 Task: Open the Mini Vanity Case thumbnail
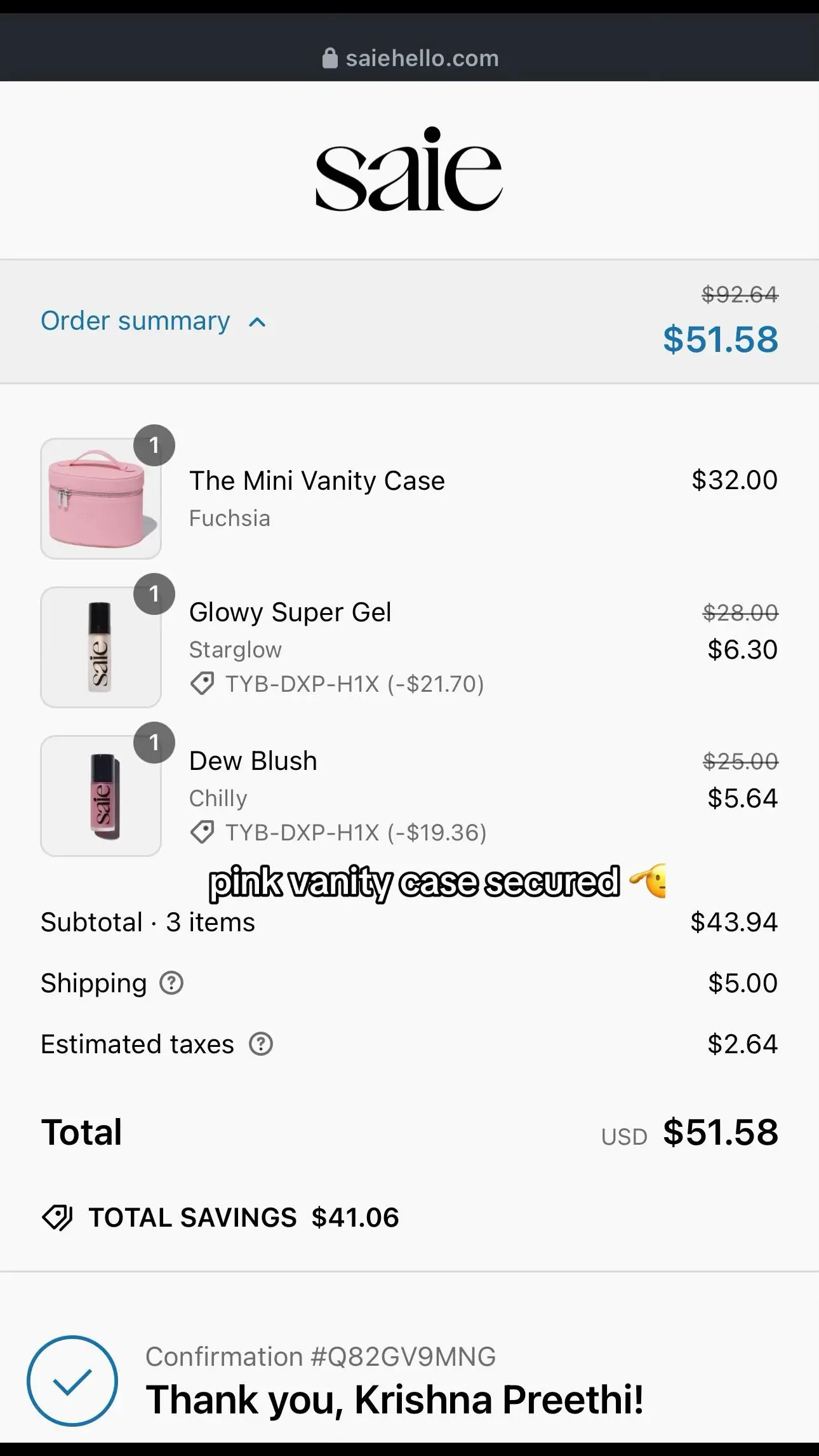[x=101, y=499]
